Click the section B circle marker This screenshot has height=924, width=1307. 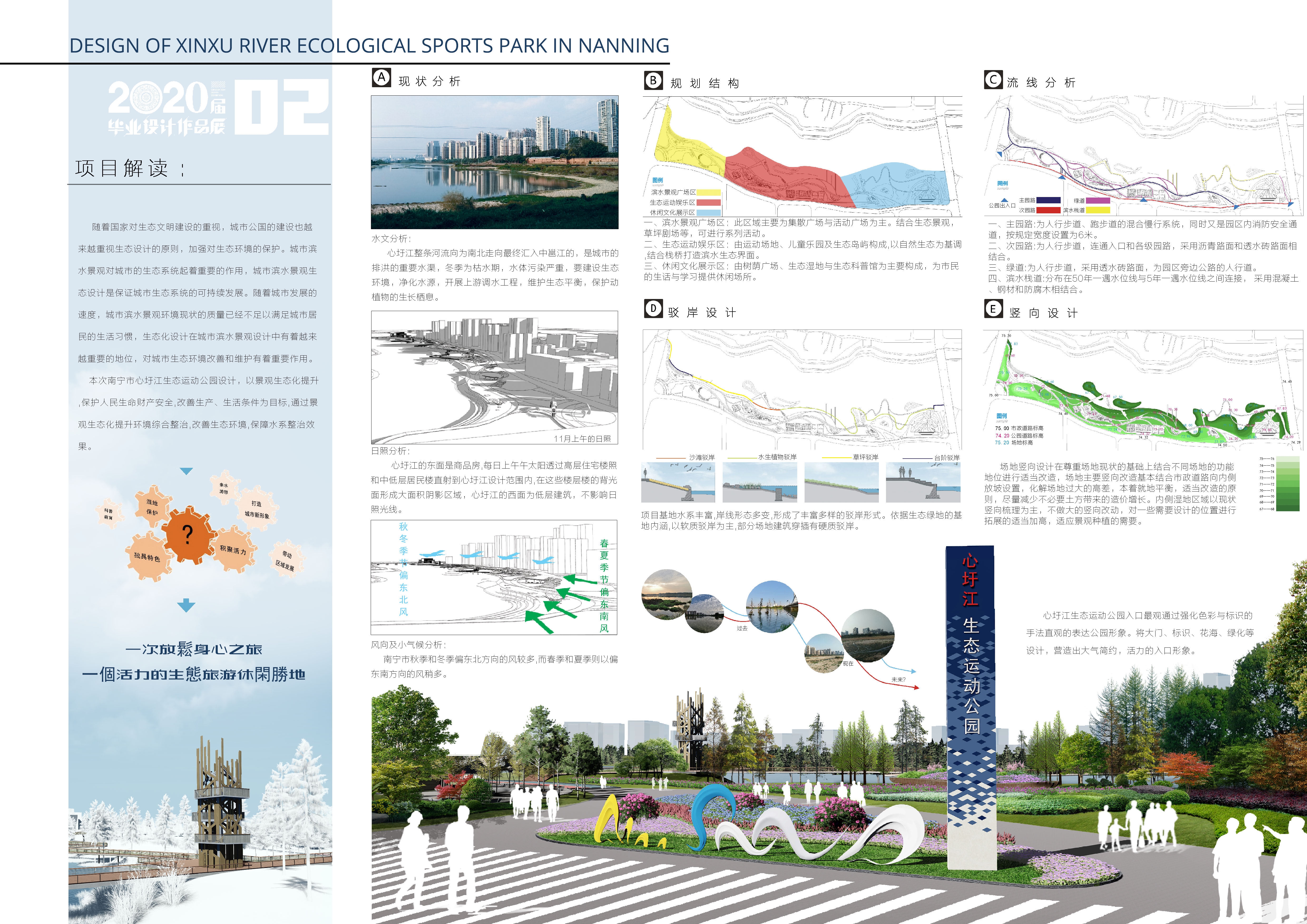point(653,80)
